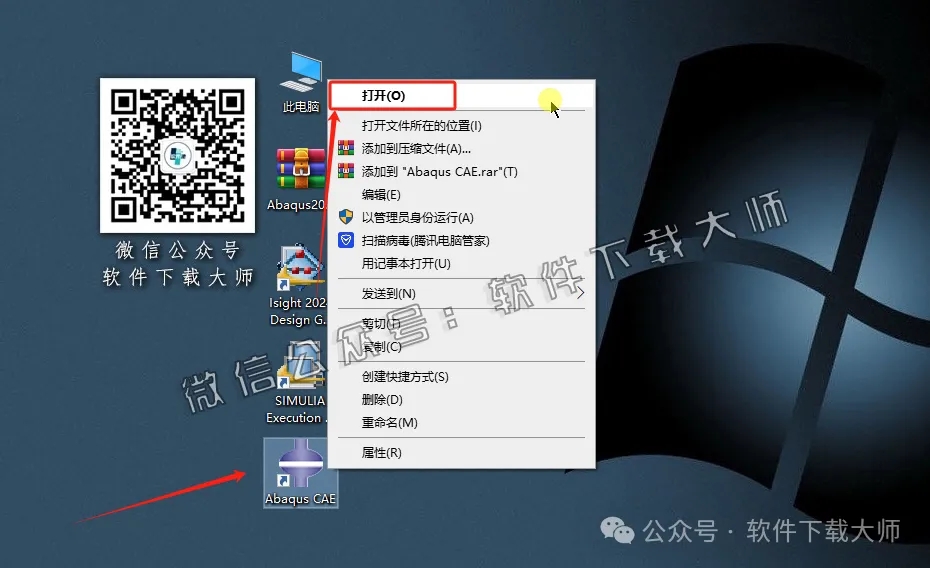Viewport: 930px width, 568px height.
Task: Click the 此电脑 icon label text
Action: point(301,107)
